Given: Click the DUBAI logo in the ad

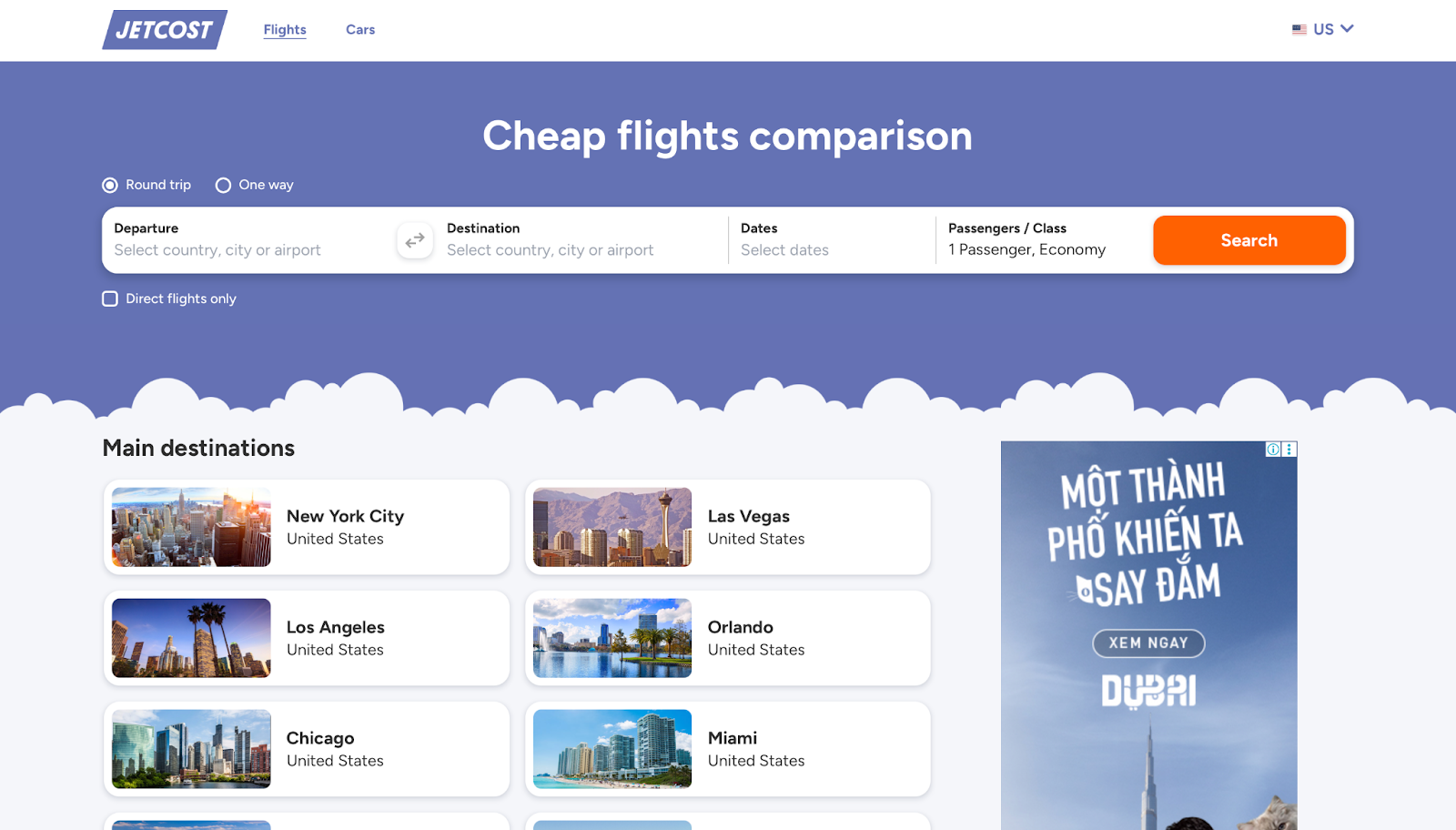Looking at the screenshot, I should pos(1148,692).
